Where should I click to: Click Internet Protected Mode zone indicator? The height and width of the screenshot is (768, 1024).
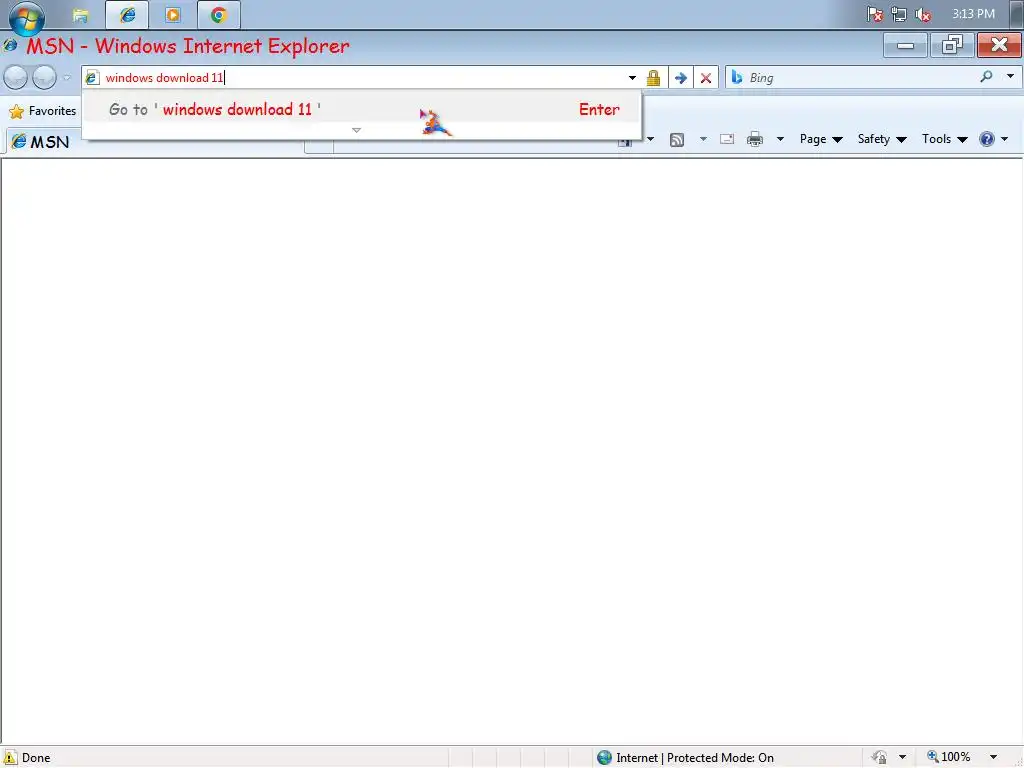click(x=686, y=758)
